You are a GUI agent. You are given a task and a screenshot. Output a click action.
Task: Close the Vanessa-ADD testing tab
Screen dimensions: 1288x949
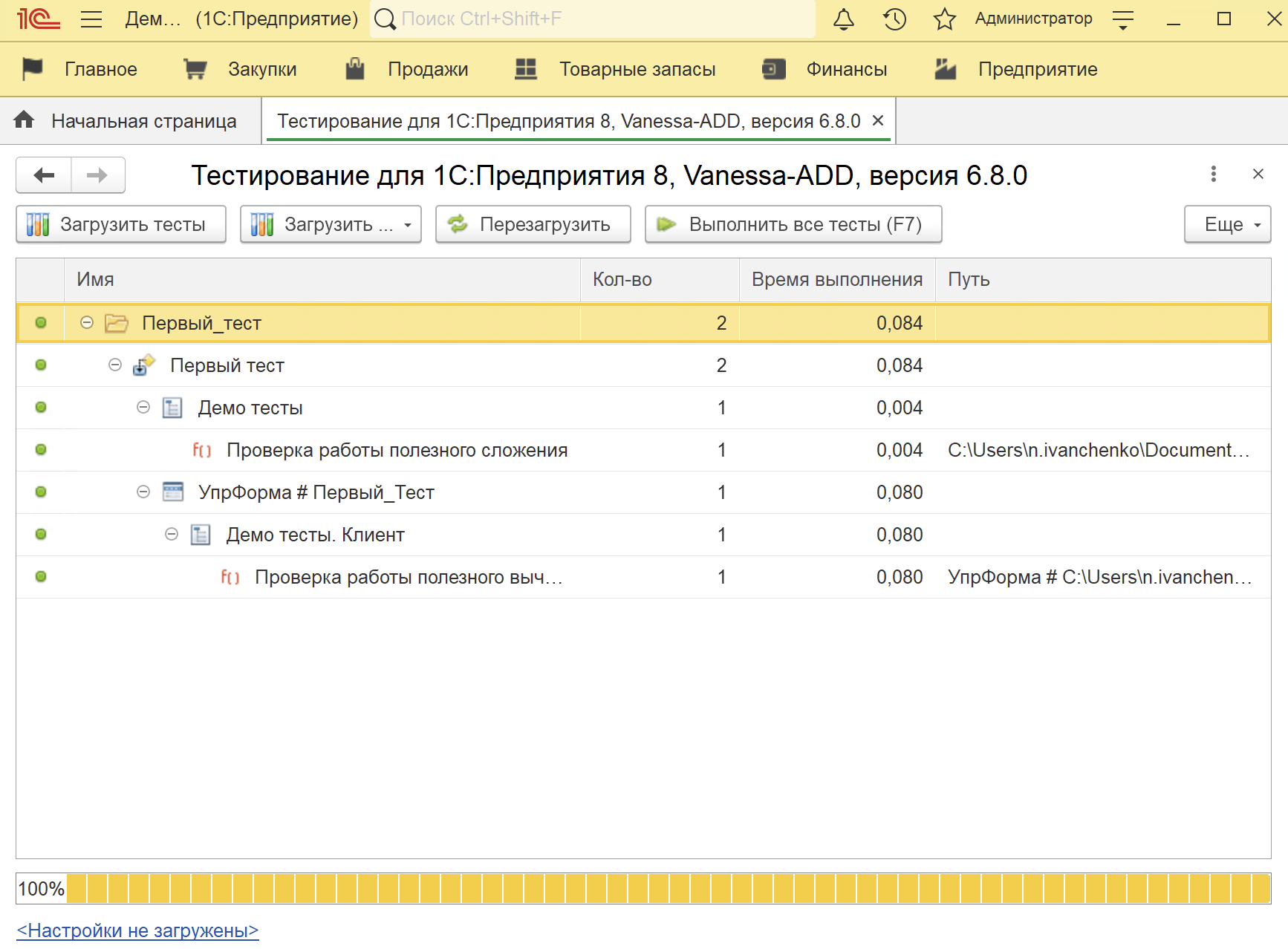click(878, 120)
